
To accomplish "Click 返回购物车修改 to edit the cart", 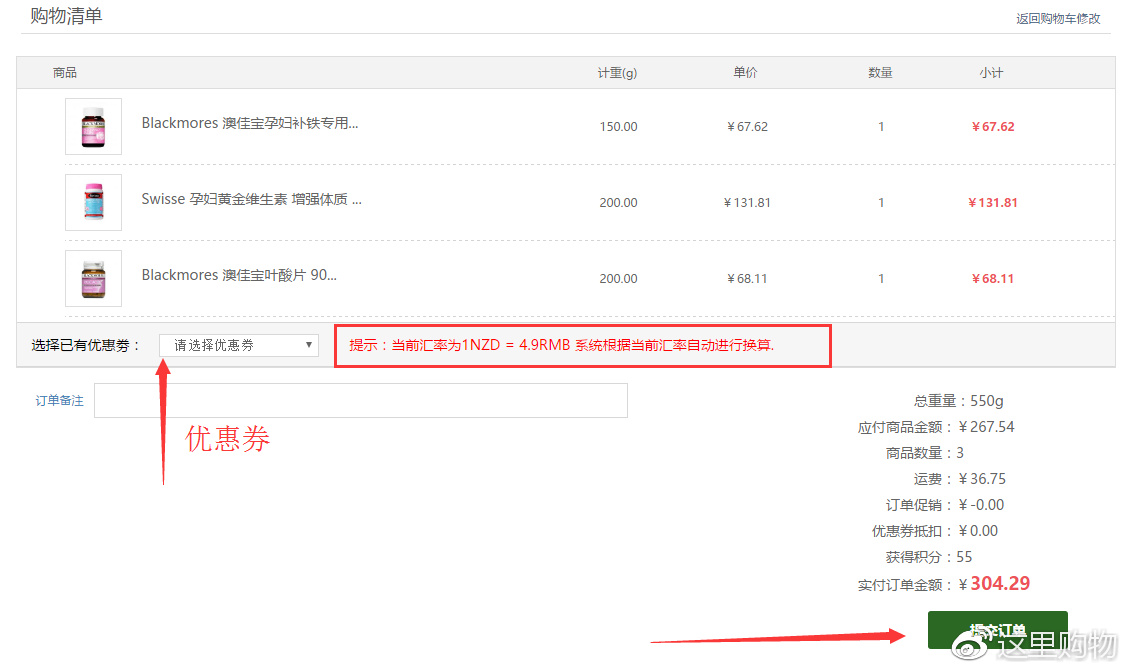I will [1058, 18].
